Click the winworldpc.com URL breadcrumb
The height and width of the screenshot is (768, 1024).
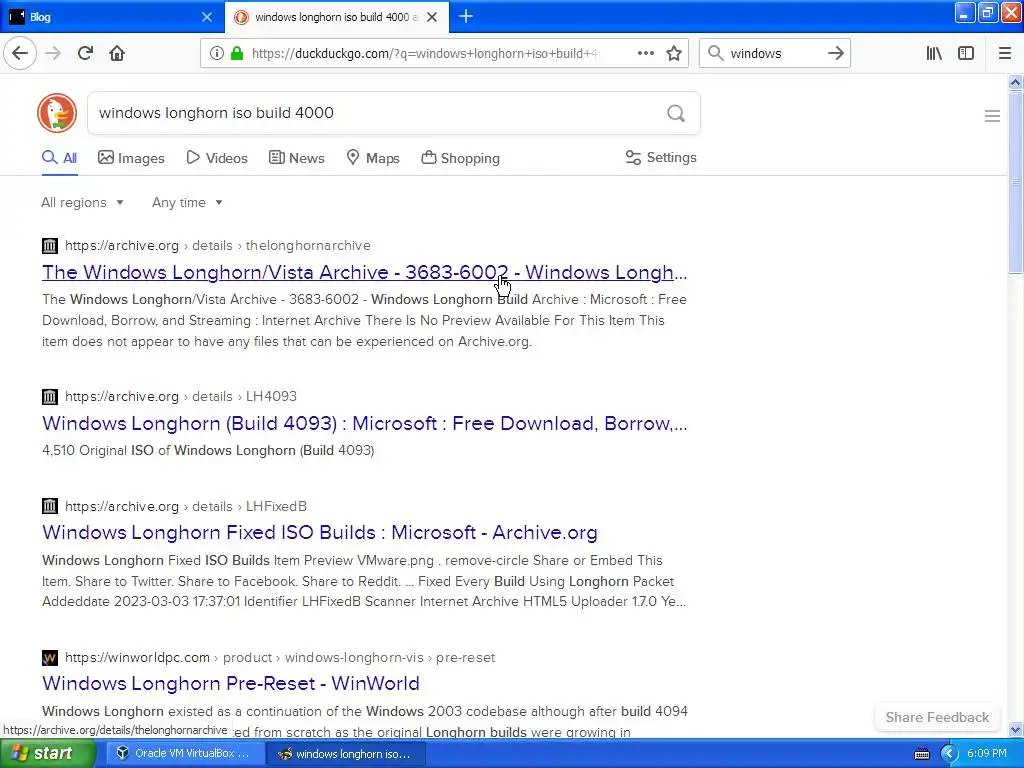point(280,658)
